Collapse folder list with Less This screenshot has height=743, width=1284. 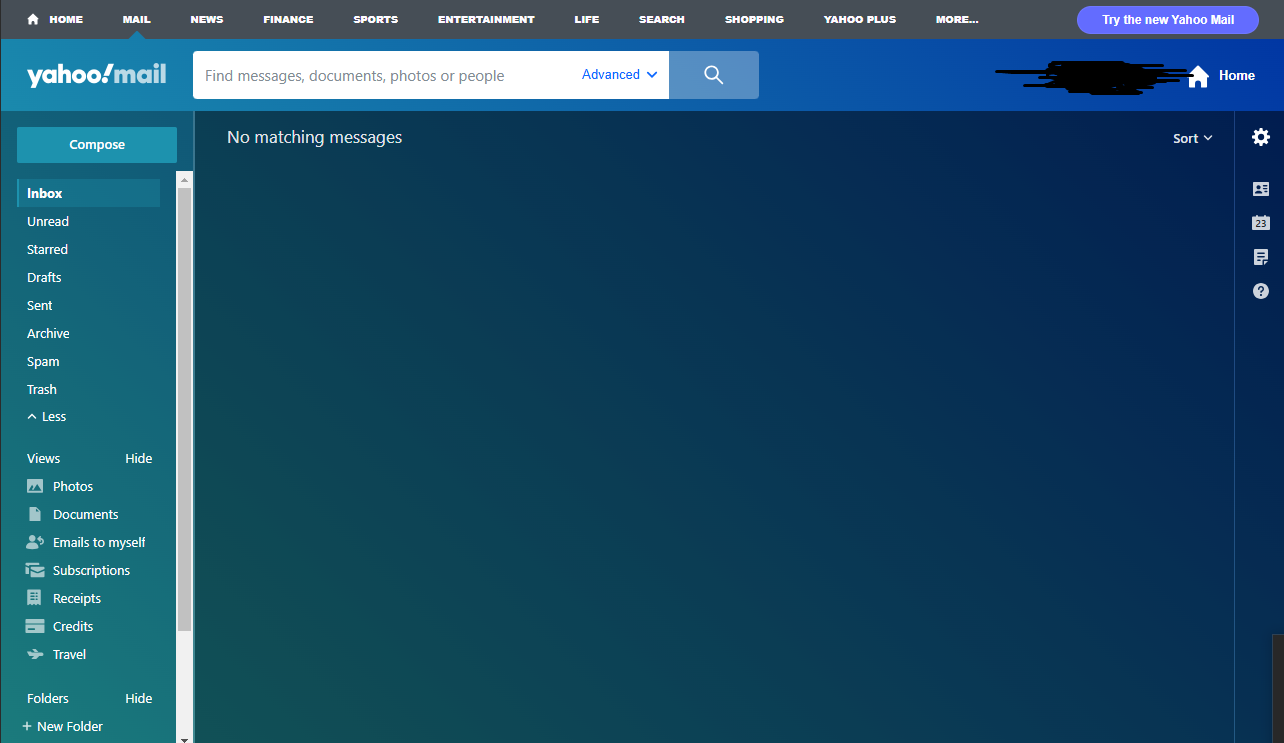pyautogui.click(x=47, y=416)
